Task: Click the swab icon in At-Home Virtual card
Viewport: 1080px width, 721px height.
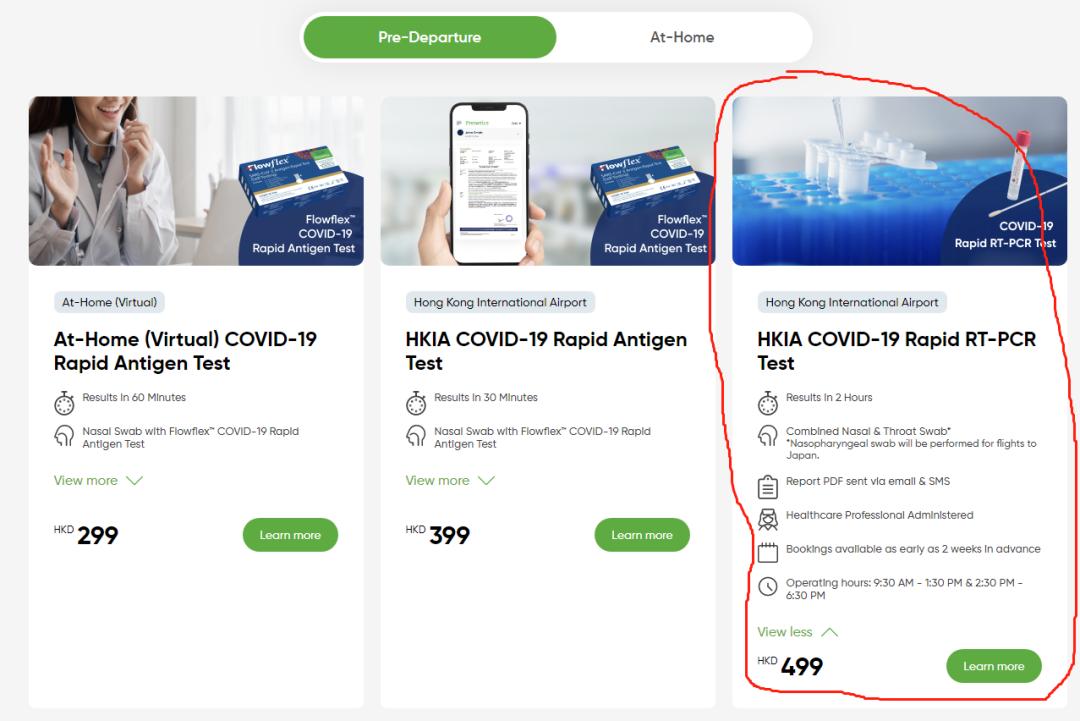Action: click(x=64, y=436)
